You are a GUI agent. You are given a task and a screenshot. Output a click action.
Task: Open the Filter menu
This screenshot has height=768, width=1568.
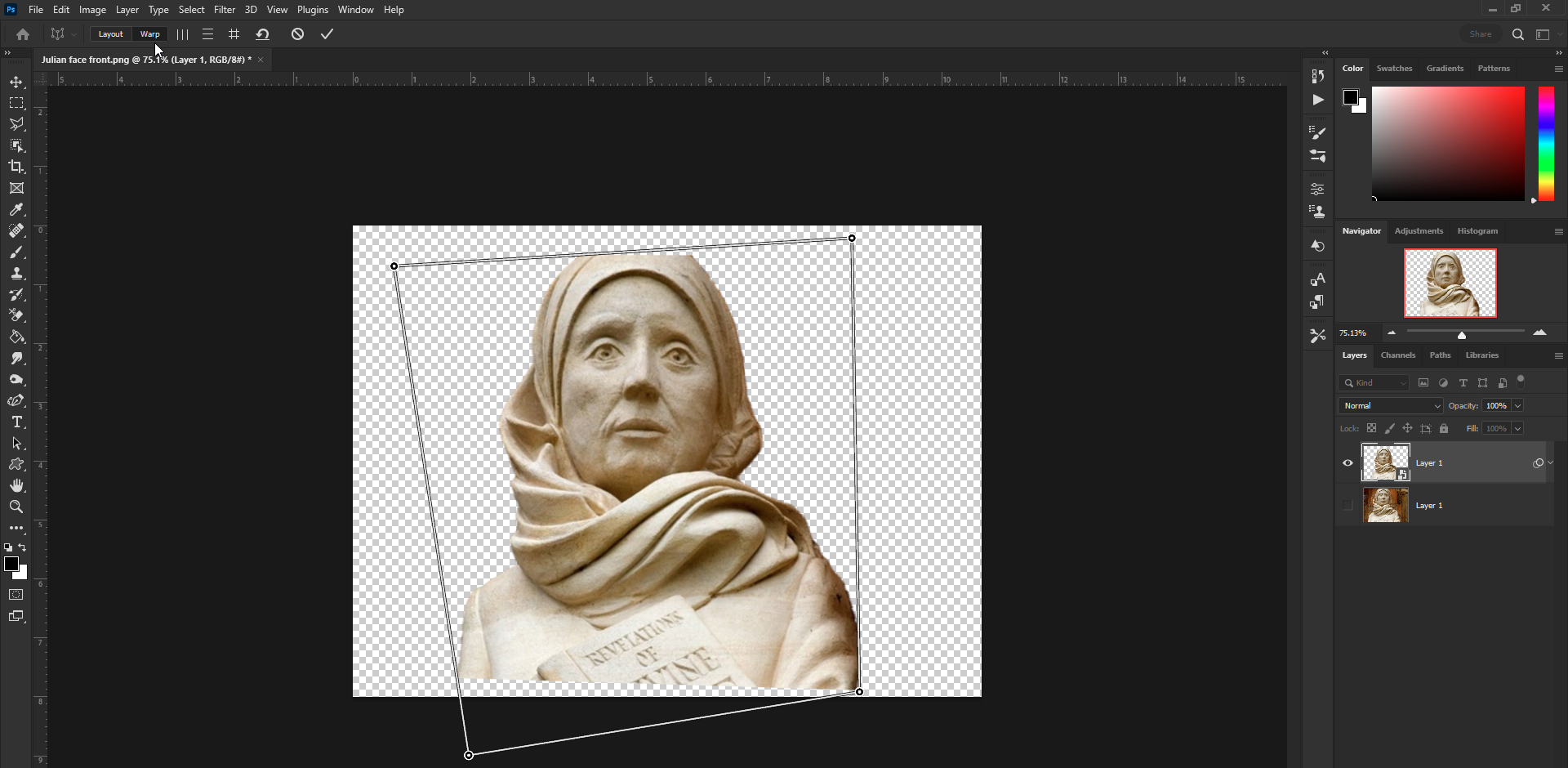(225, 9)
